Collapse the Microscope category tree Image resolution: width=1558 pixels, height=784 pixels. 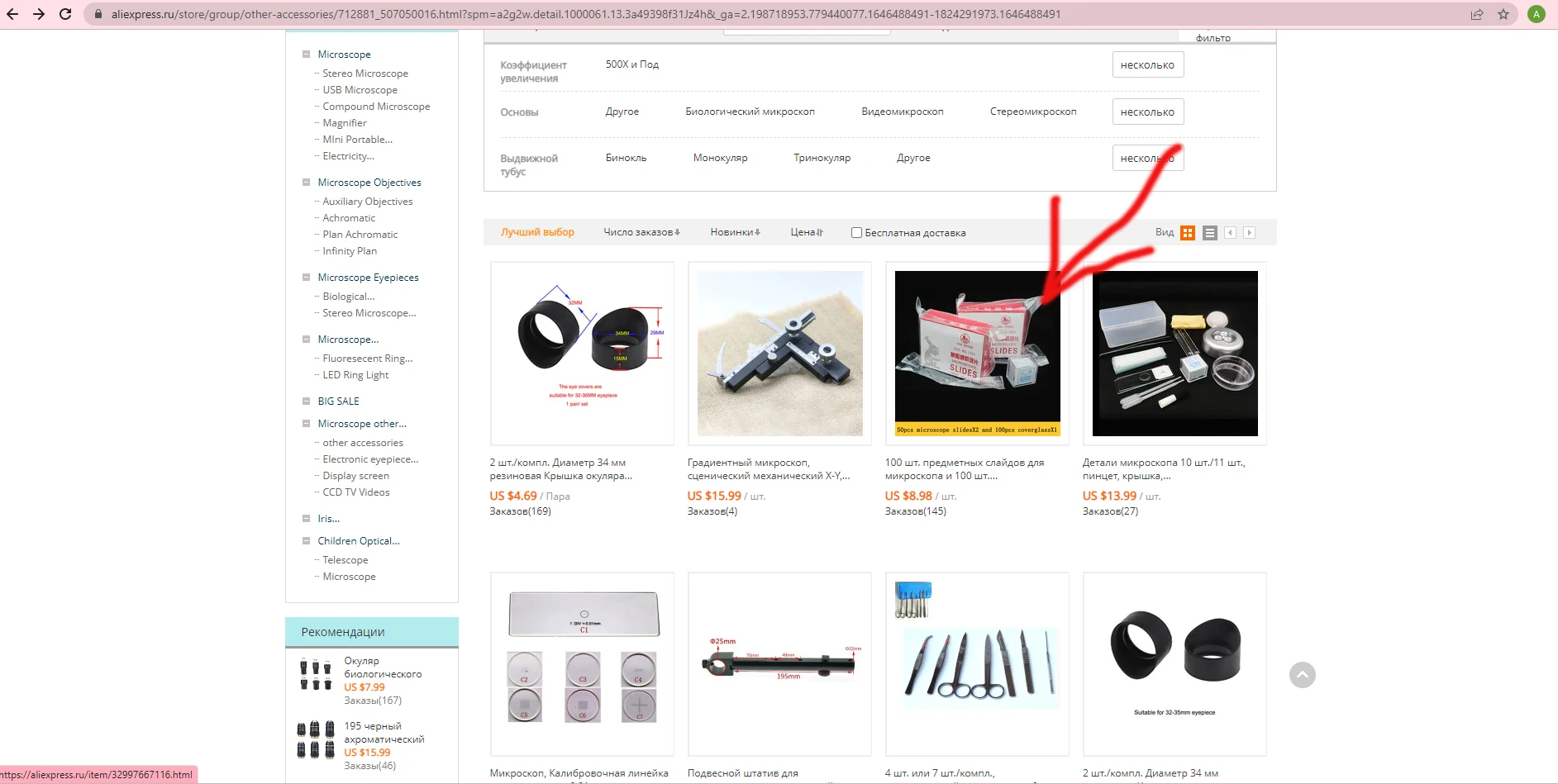tap(306, 55)
